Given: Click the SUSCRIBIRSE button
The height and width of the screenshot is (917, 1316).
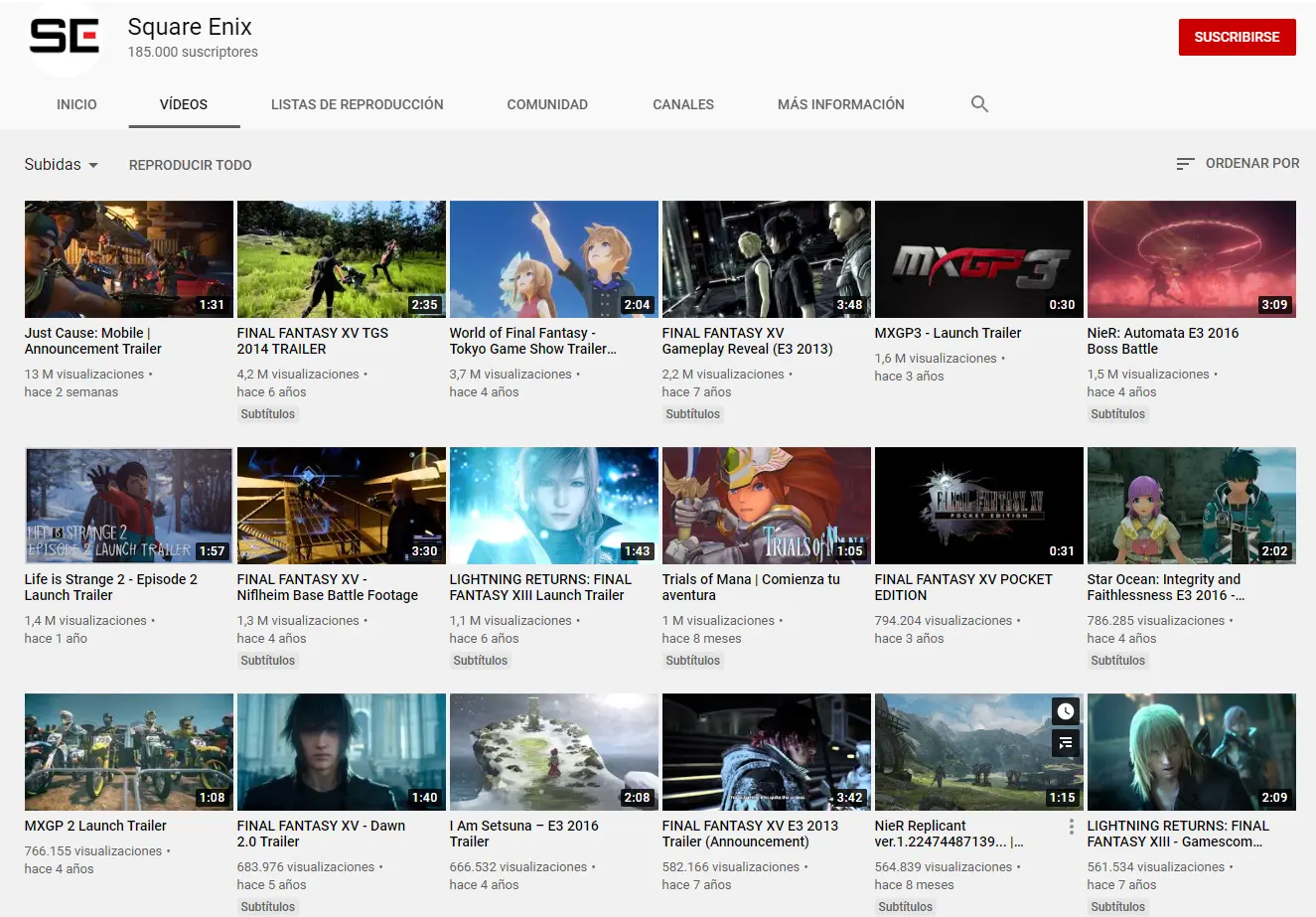Looking at the screenshot, I should click(1237, 37).
